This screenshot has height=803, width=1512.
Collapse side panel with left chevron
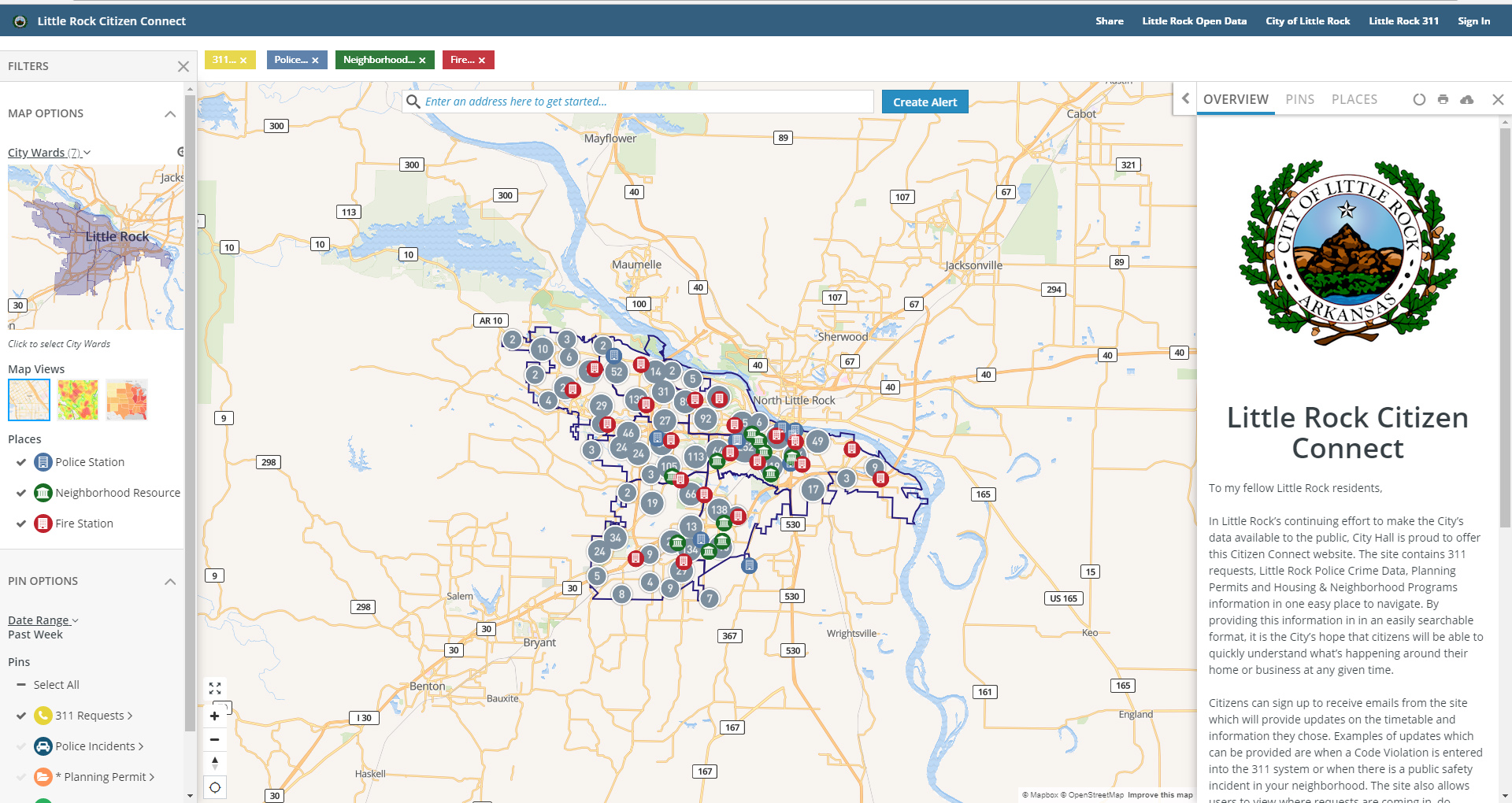click(1185, 99)
